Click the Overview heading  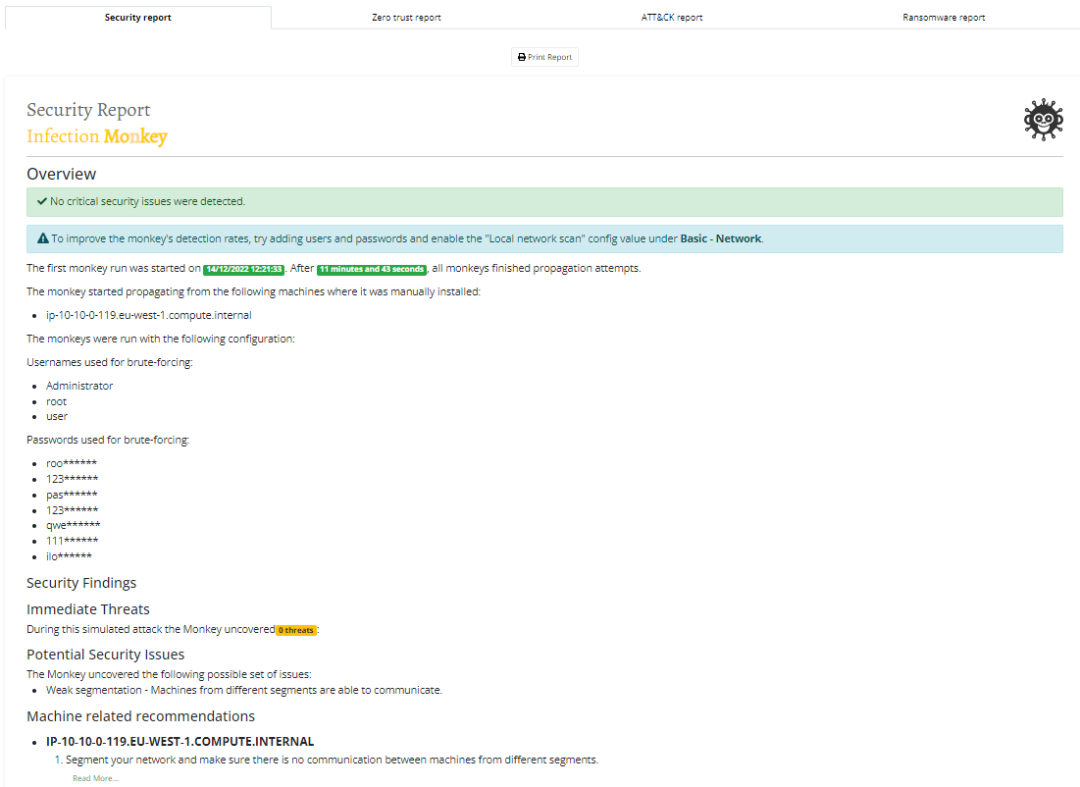61,174
